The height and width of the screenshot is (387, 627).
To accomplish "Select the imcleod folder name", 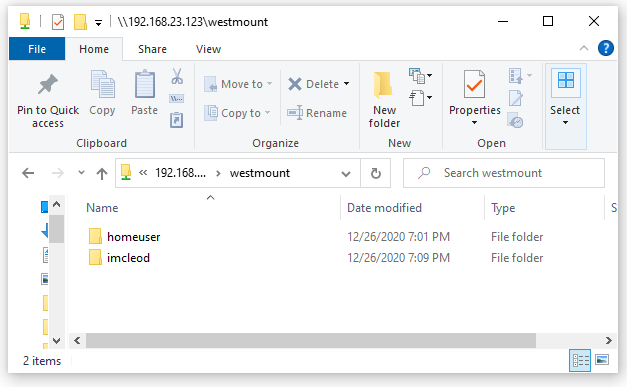I will click(128, 258).
